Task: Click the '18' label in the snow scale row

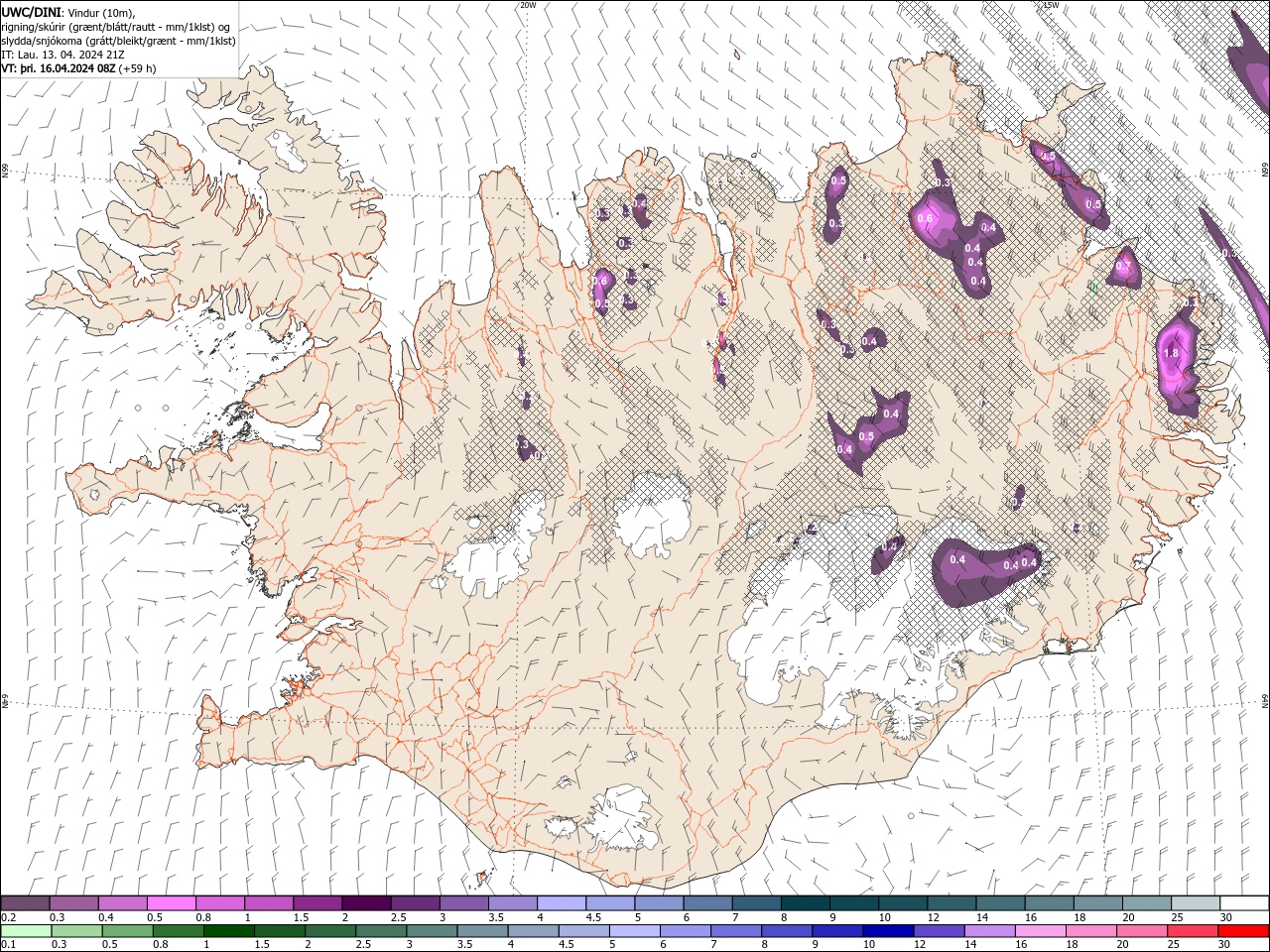Action: click(1079, 917)
